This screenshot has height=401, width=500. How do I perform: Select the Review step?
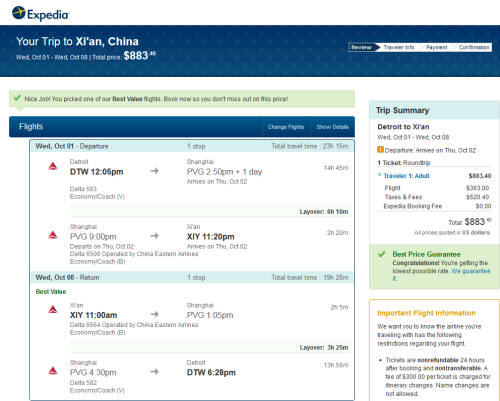pos(362,47)
